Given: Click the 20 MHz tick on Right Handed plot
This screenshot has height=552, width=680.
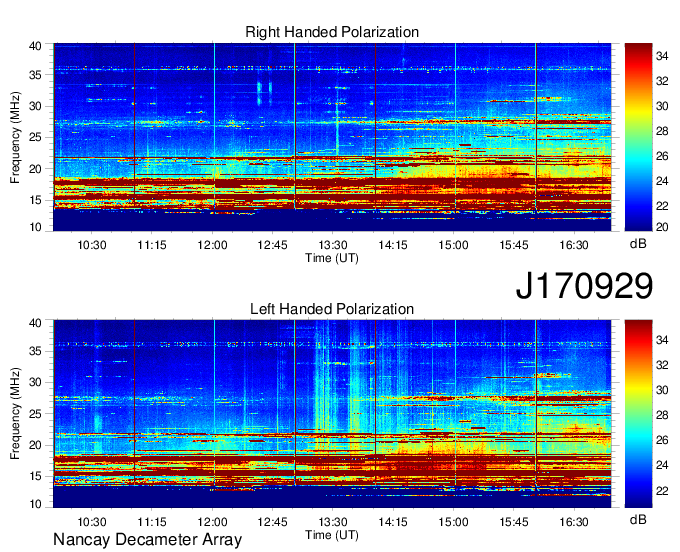Looking at the screenshot, I should 35,169.
